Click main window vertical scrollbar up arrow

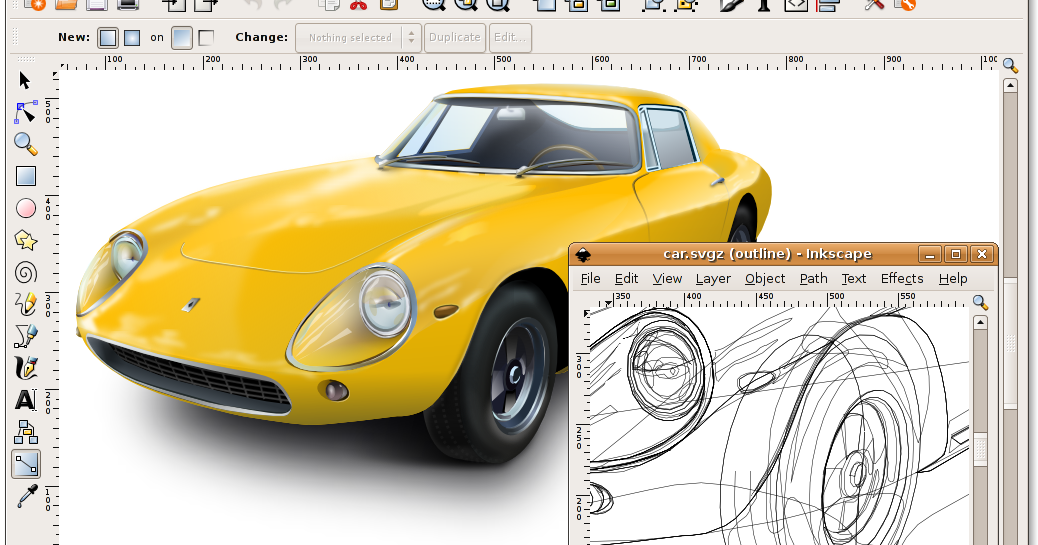1010,85
